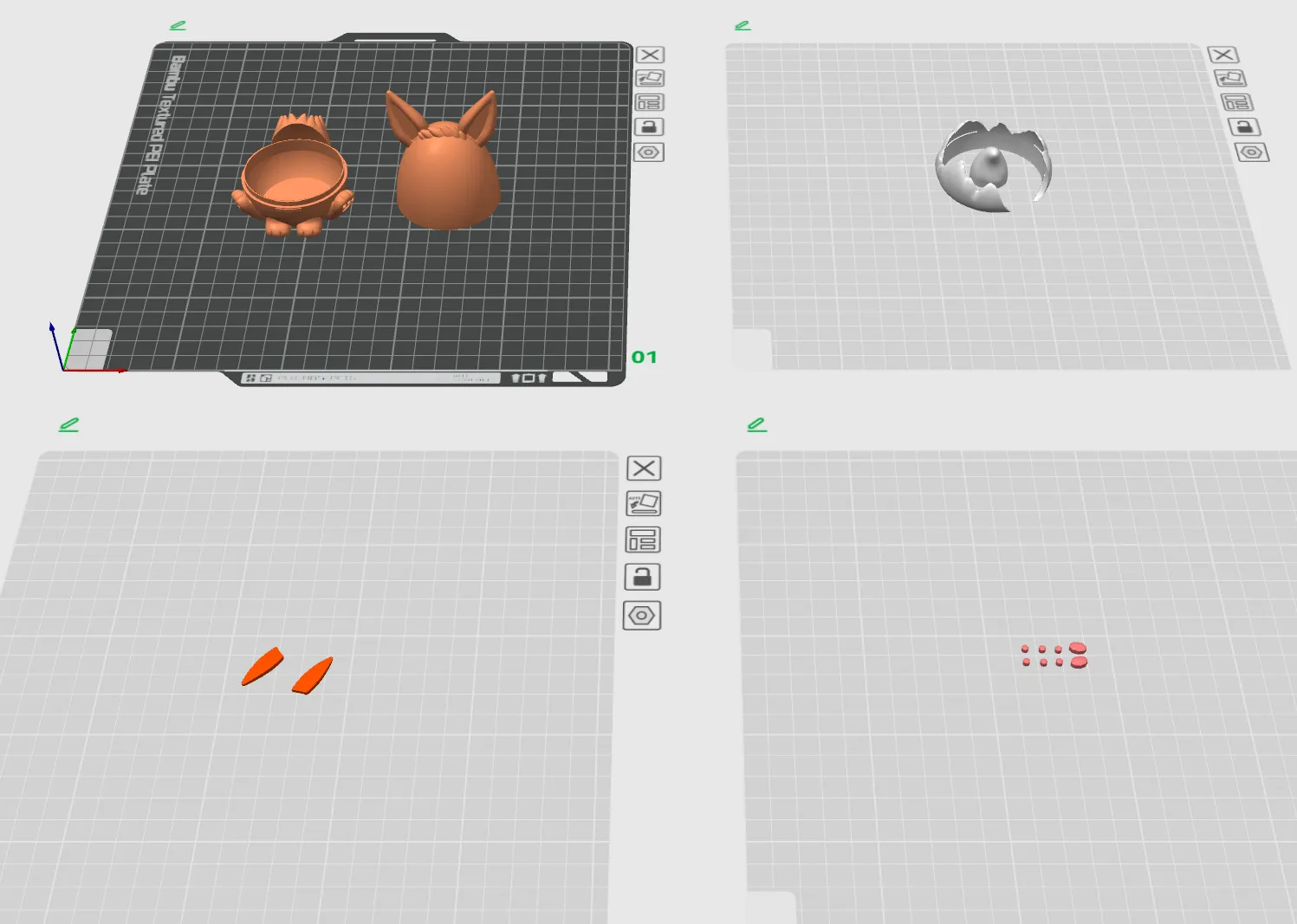Open settings for orange ear inserts plate
Image resolution: width=1297 pixels, height=924 pixels.
coord(642,616)
